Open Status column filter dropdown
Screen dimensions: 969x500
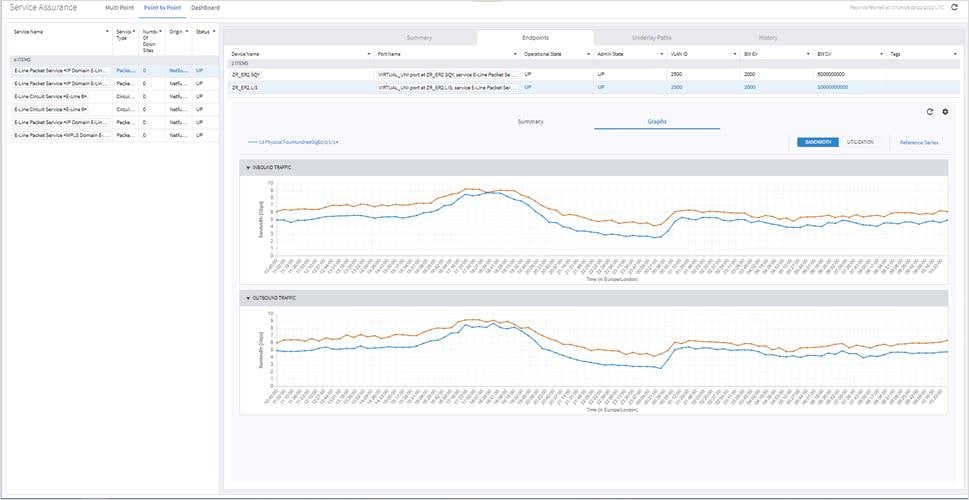[x=214, y=31]
